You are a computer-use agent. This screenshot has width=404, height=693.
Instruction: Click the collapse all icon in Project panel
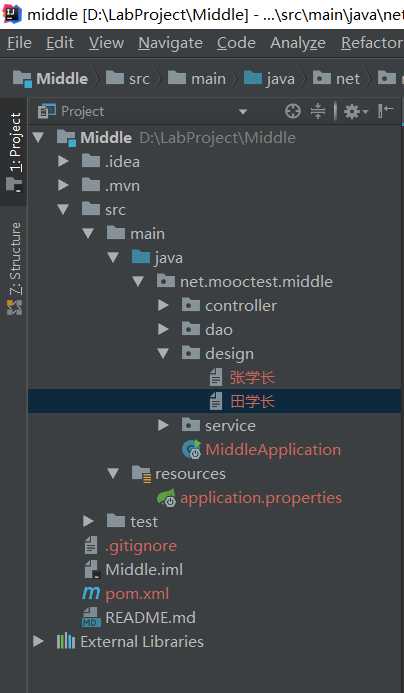tap(317, 111)
